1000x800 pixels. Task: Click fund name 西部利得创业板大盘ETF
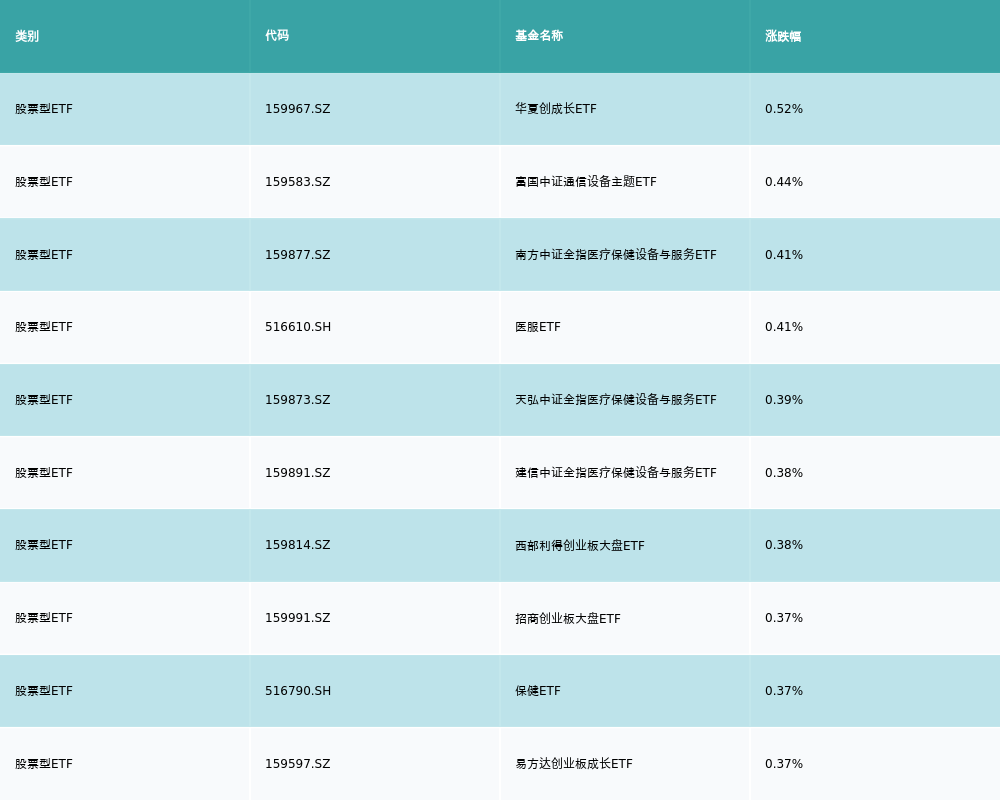(x=580, y=545)
